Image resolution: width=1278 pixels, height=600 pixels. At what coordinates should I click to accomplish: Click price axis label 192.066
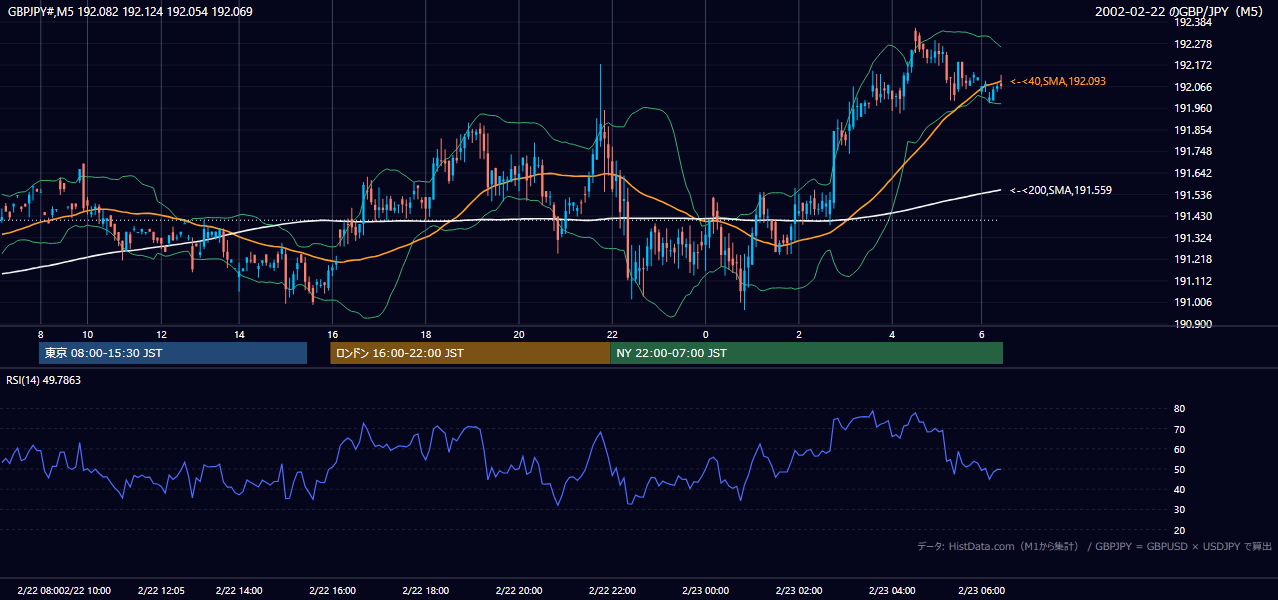1193,87
